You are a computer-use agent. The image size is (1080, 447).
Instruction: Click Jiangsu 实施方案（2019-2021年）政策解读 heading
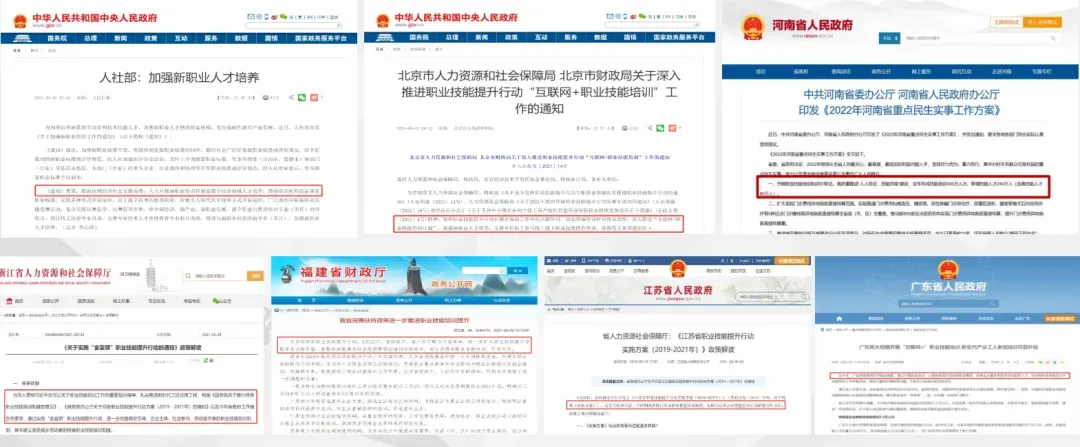coord(676,350)
